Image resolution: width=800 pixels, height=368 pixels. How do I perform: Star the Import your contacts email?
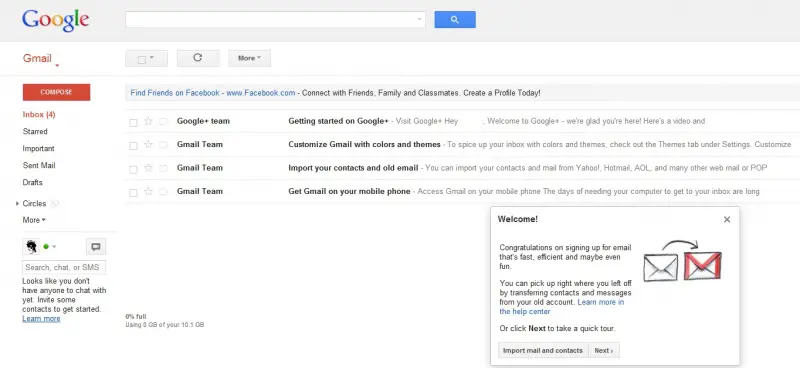[x=148, y=168]
